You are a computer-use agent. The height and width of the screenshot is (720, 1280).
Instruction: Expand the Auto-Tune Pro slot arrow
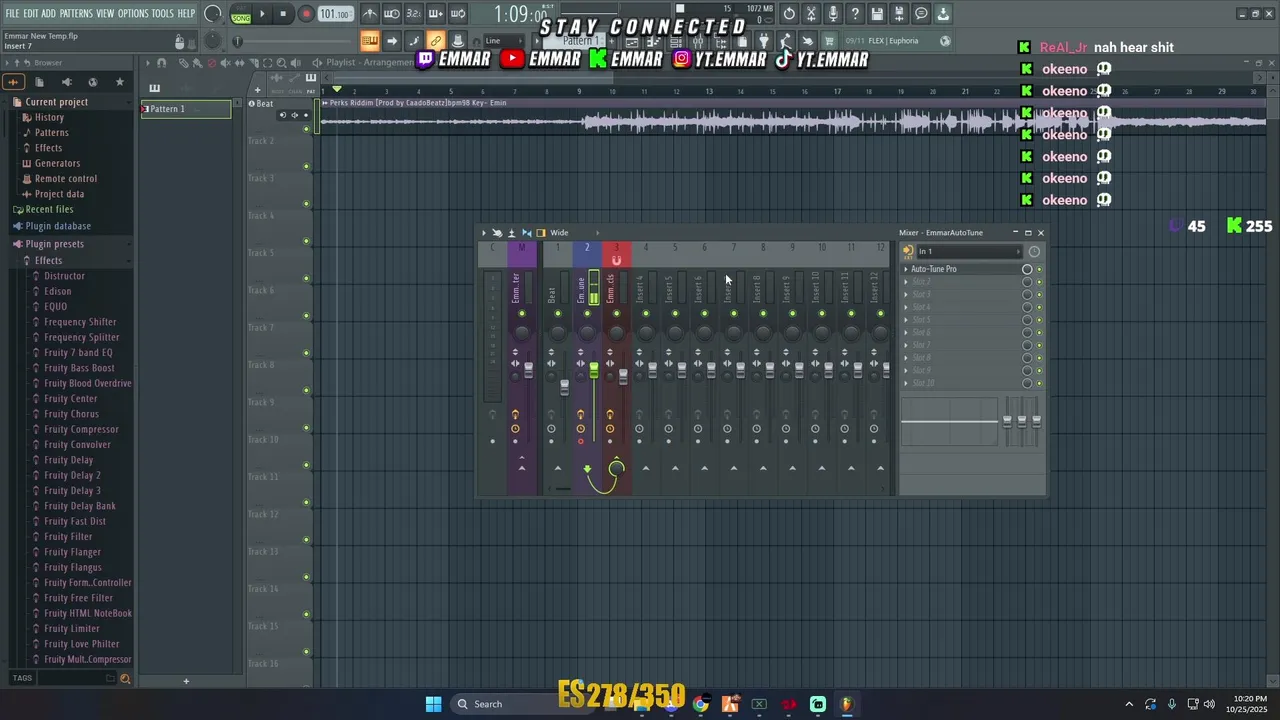click(x=906, y=269)
